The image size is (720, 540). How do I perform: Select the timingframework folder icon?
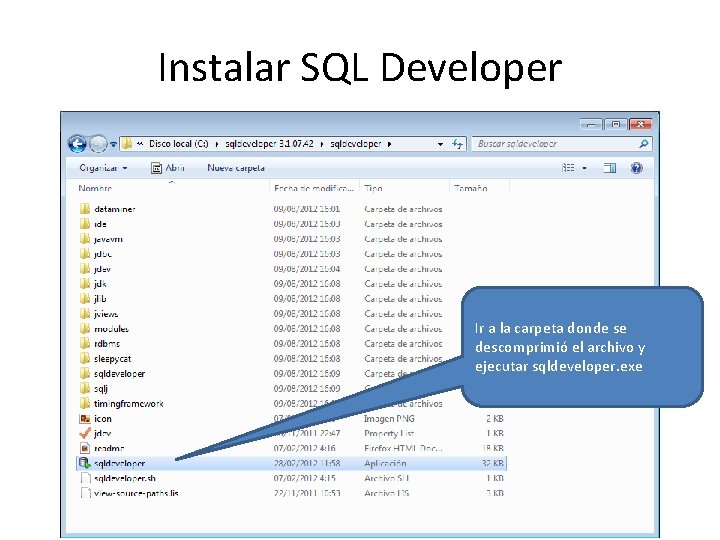click(x=84, y=404)
